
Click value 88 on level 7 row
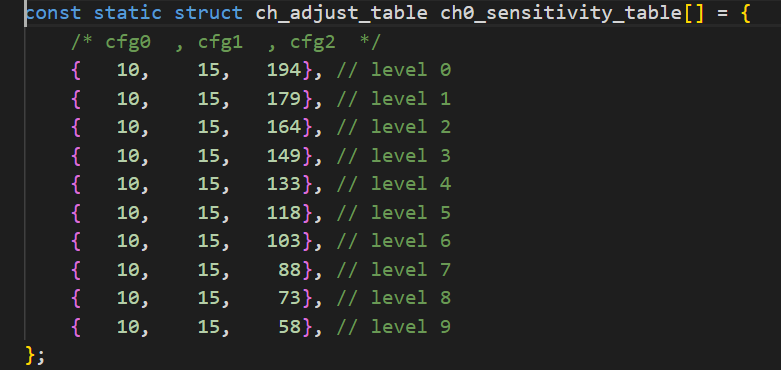pyautogui.click(x=290, y=270)
